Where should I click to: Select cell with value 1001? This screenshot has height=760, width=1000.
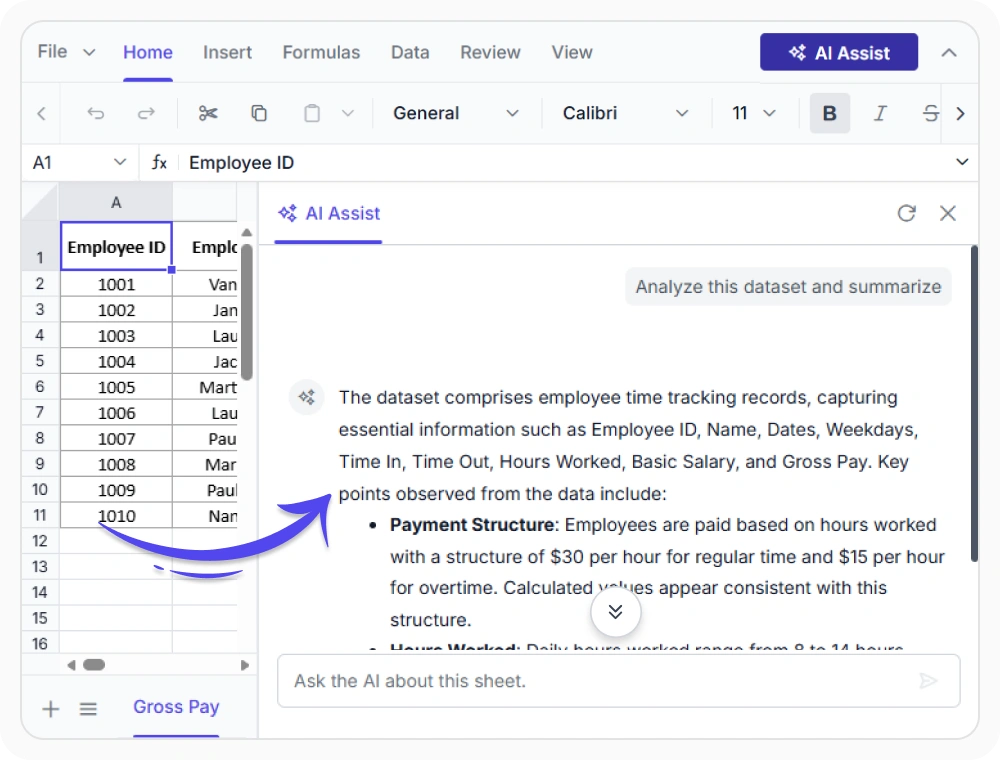pos(116,284)
